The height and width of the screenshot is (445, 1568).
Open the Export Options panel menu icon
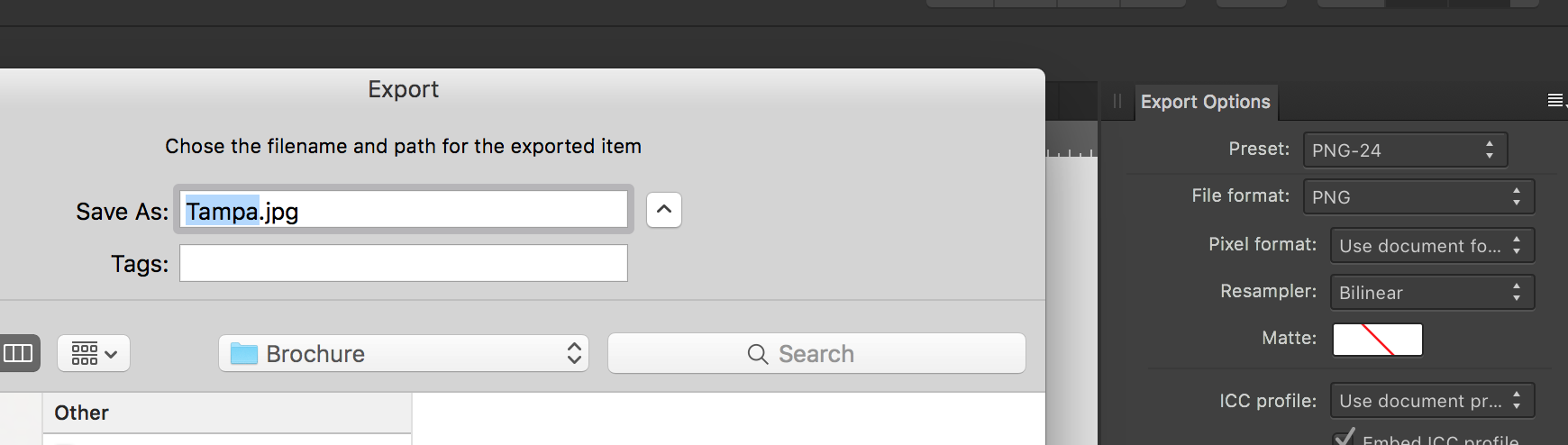pyautogui.click(x=1555, y=101)
